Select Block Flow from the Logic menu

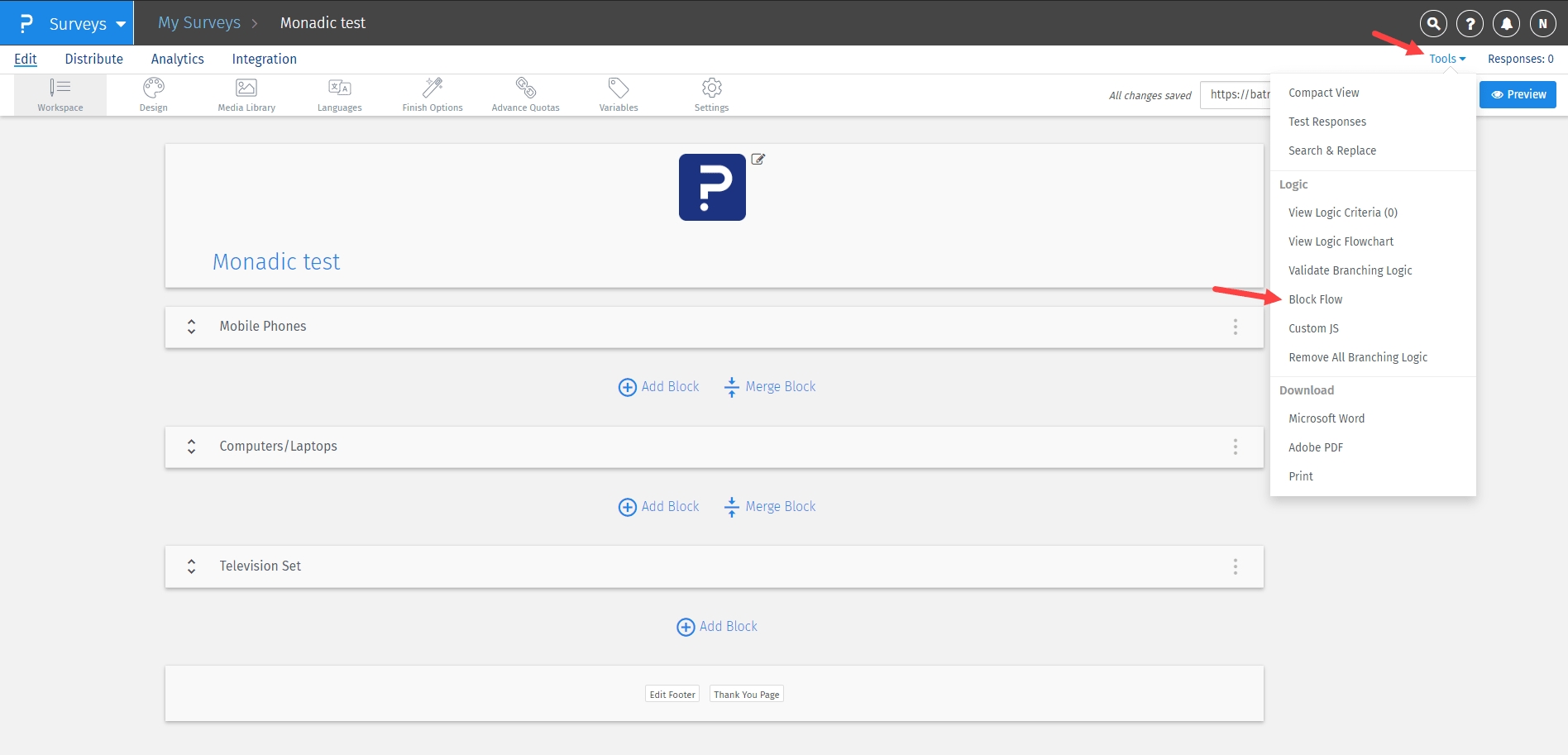pos(1315,299)
